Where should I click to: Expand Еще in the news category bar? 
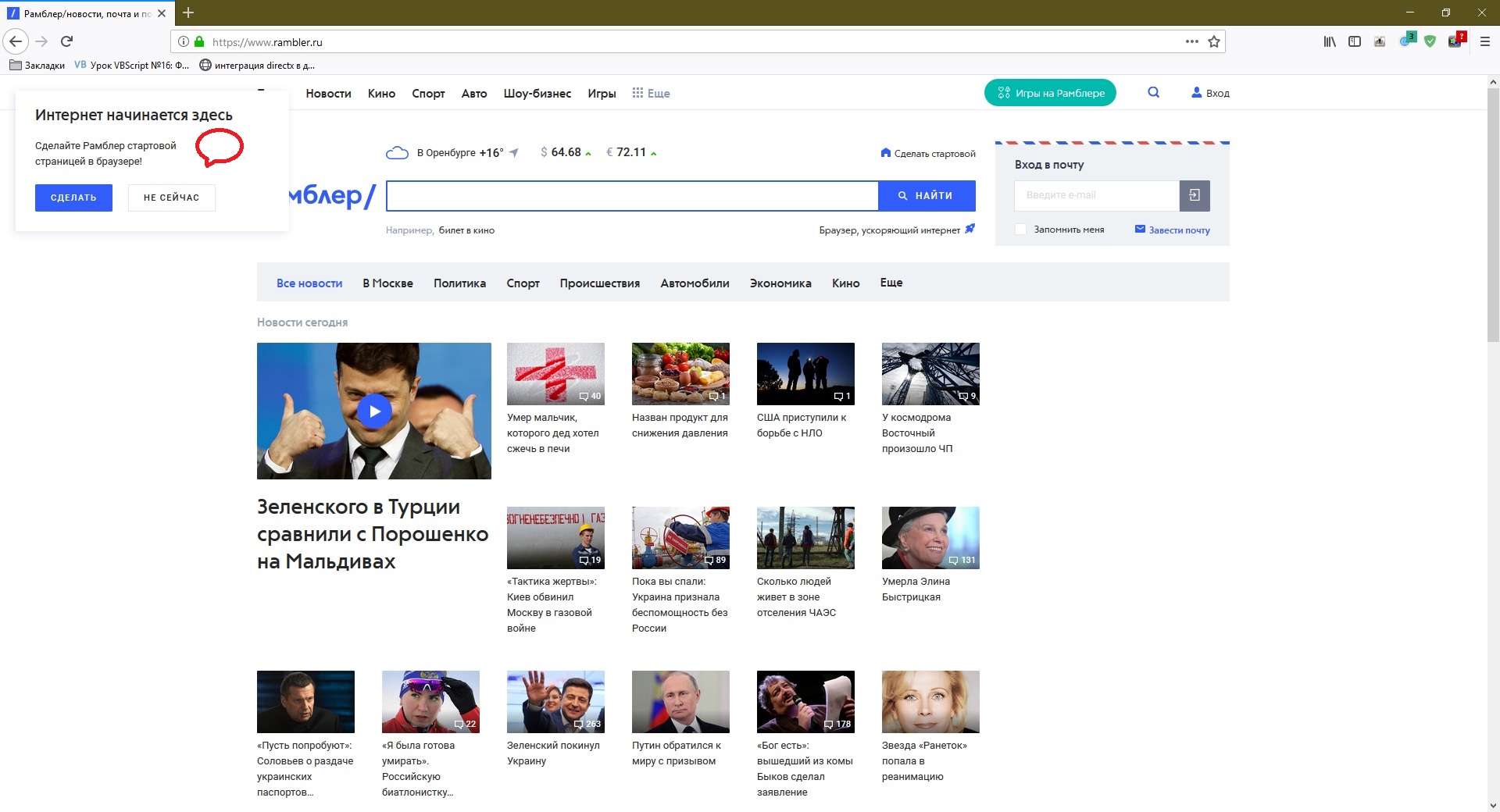(x=891, y=282)
